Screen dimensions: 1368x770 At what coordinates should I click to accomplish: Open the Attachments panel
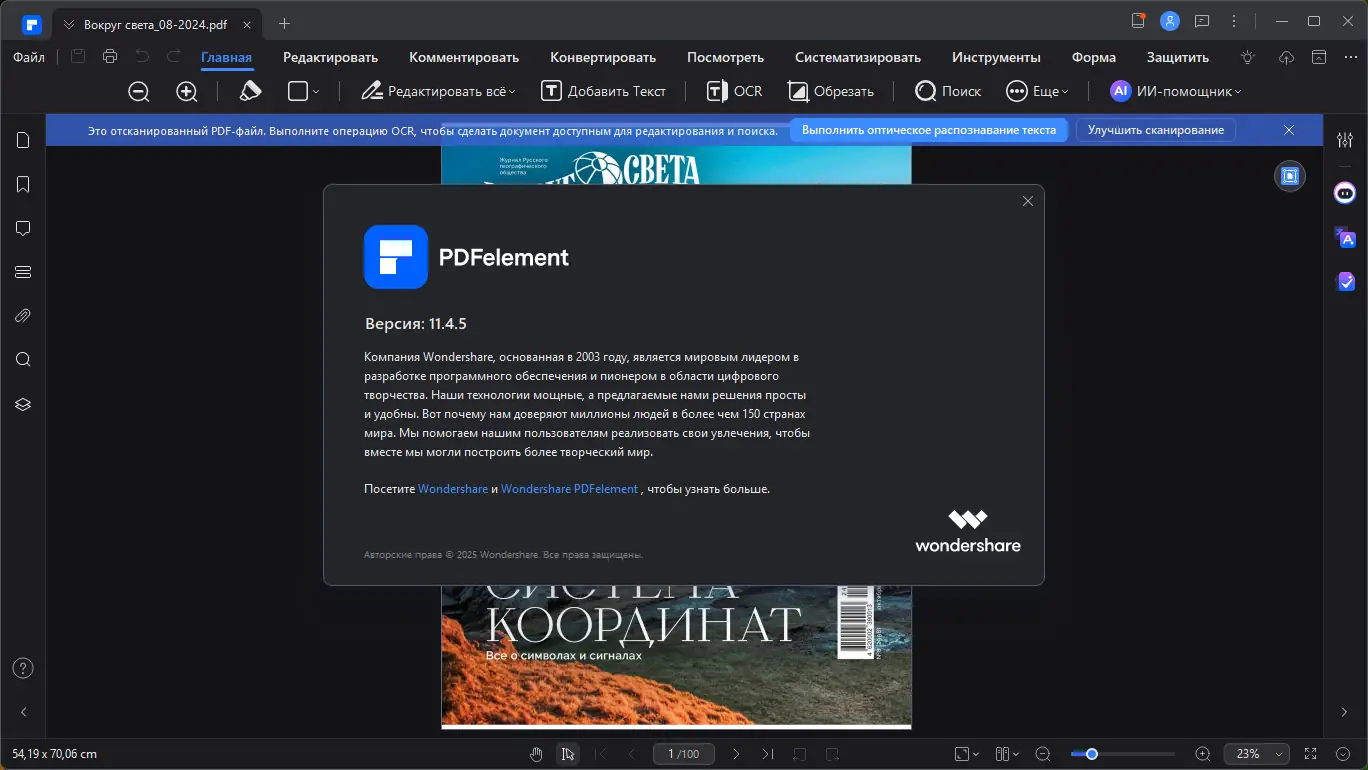click(22, 315)
